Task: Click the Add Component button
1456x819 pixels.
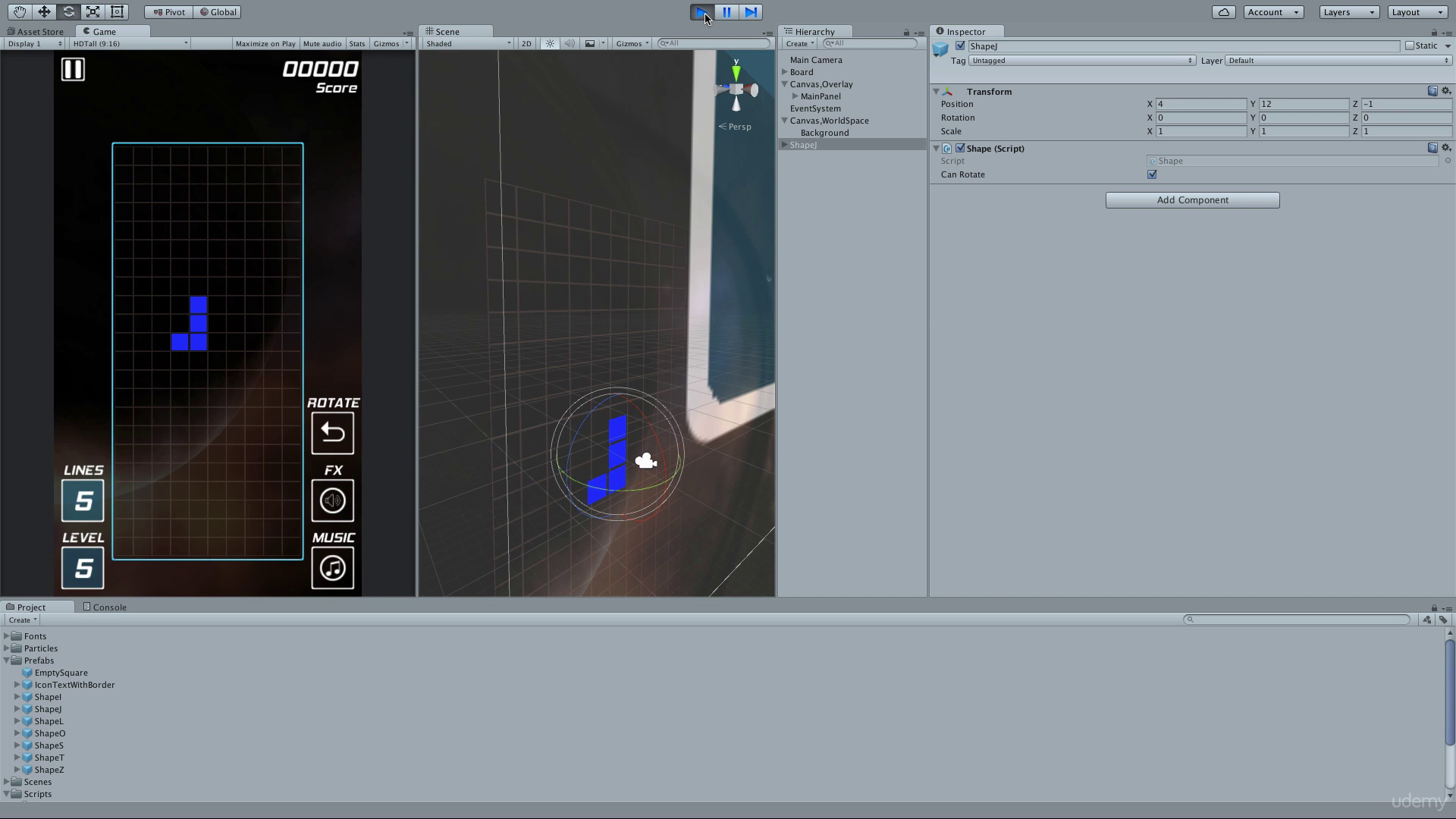Action: (x=1192, y=199)
